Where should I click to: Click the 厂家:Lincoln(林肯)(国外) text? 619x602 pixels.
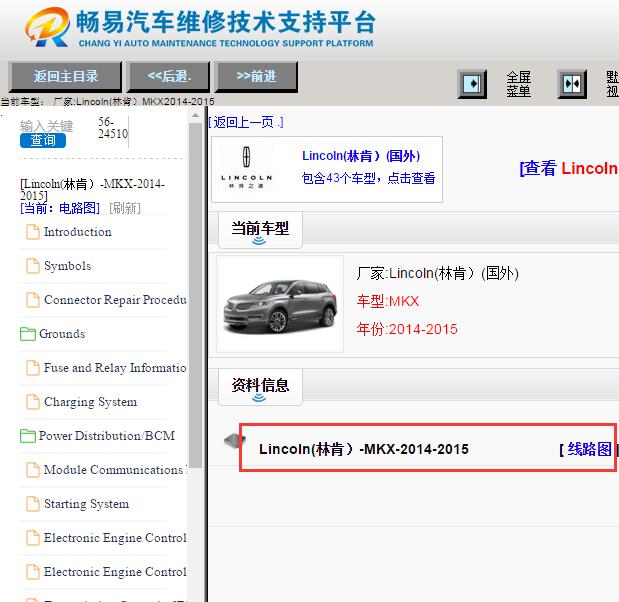(437, 273)
